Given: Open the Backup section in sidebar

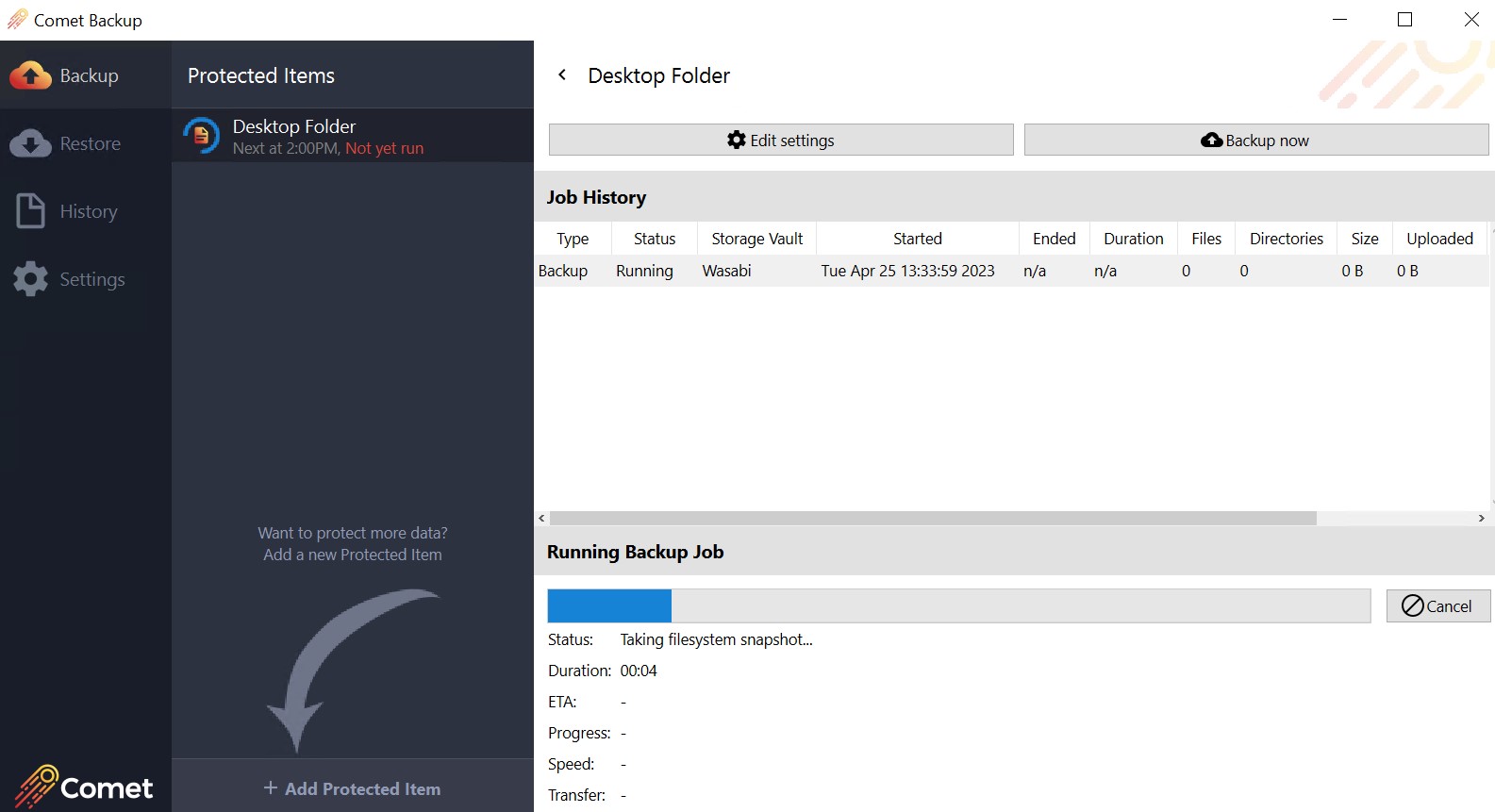Looking at the screenshot, I should click(86, 75).
